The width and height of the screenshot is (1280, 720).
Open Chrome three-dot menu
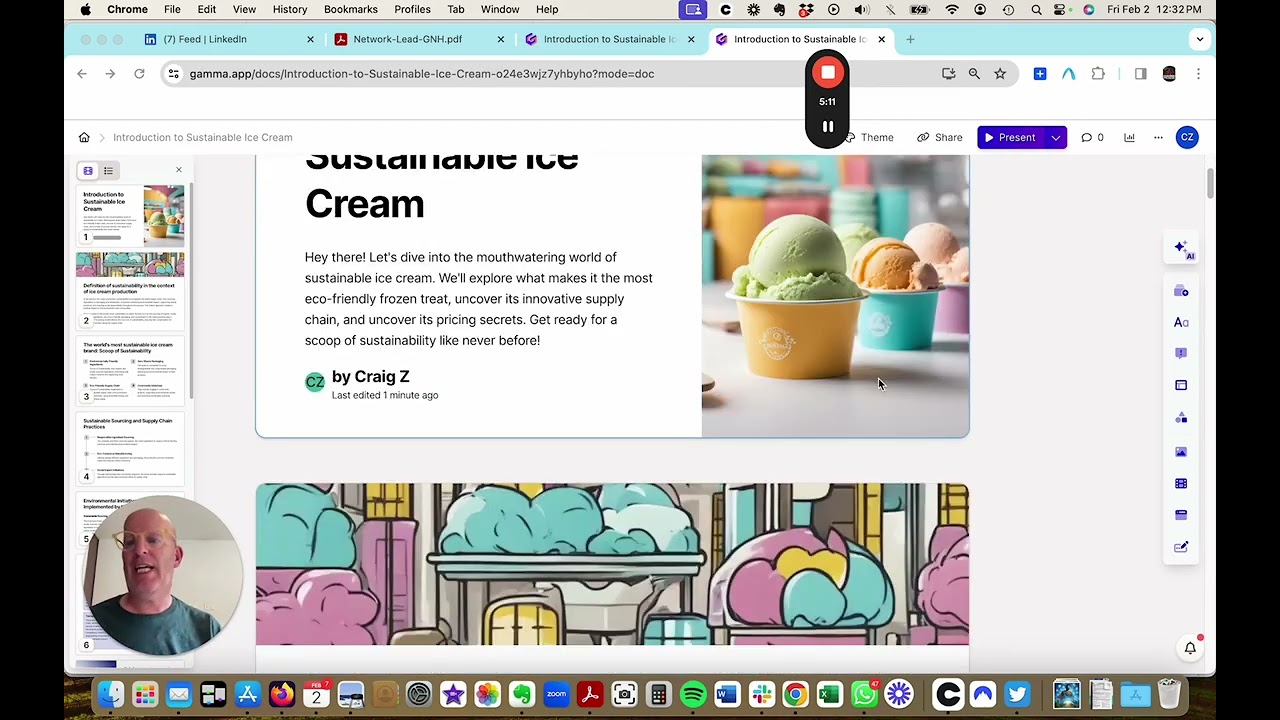[x=1198, y=73]
